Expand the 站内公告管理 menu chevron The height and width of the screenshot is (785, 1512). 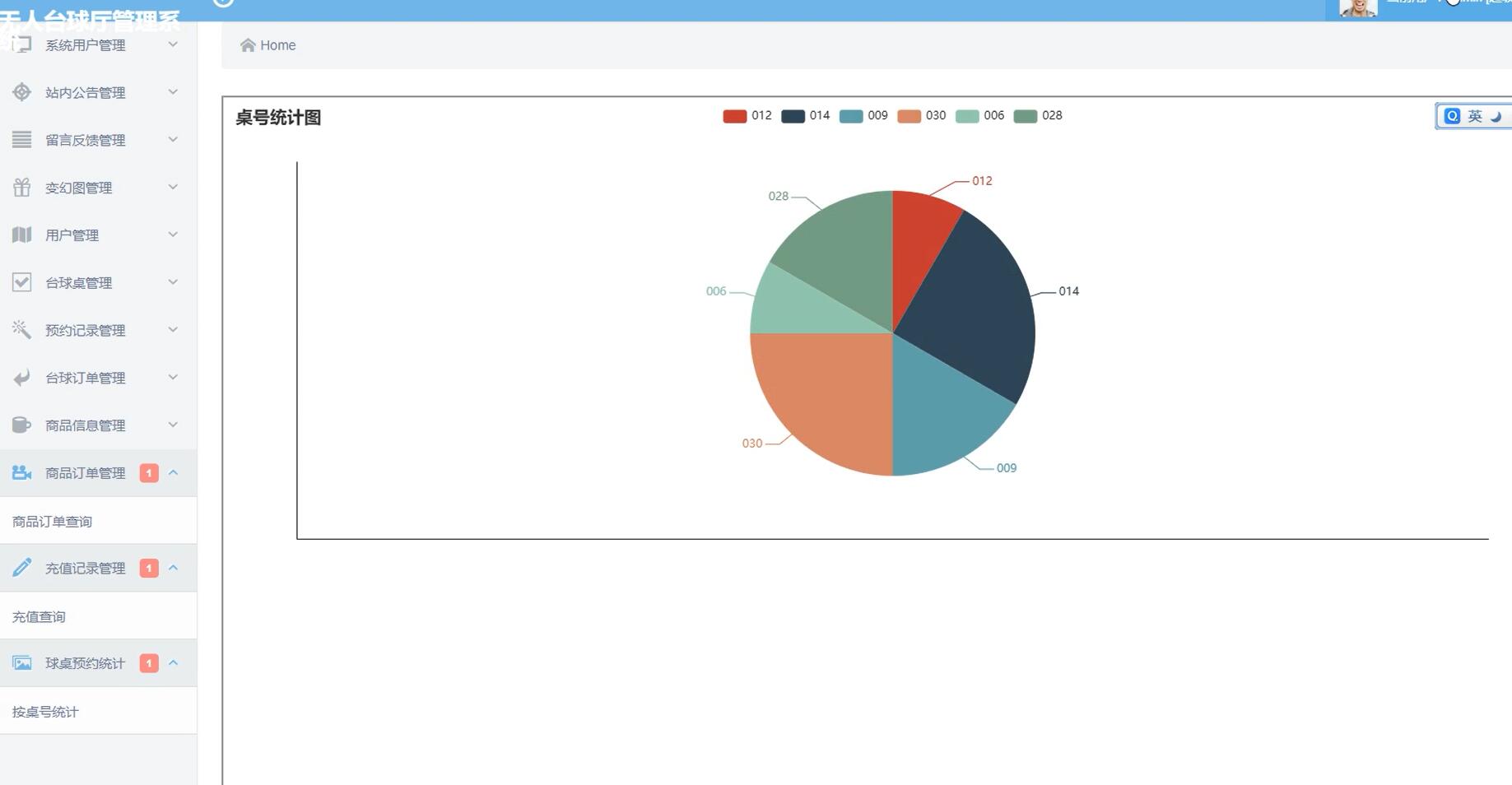[x=173, y=92]
